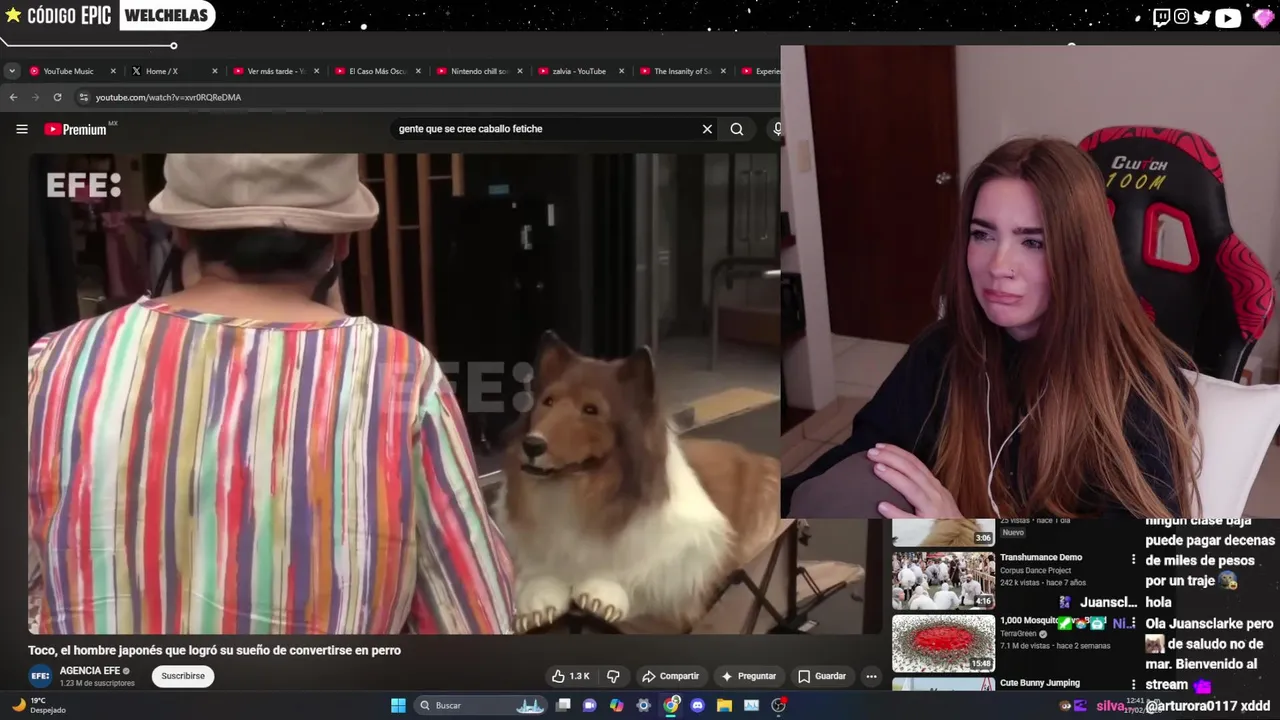The width and height of the screenshot is (1280, 720).
Task: Open the Windows Start menu
Action: 398,705
